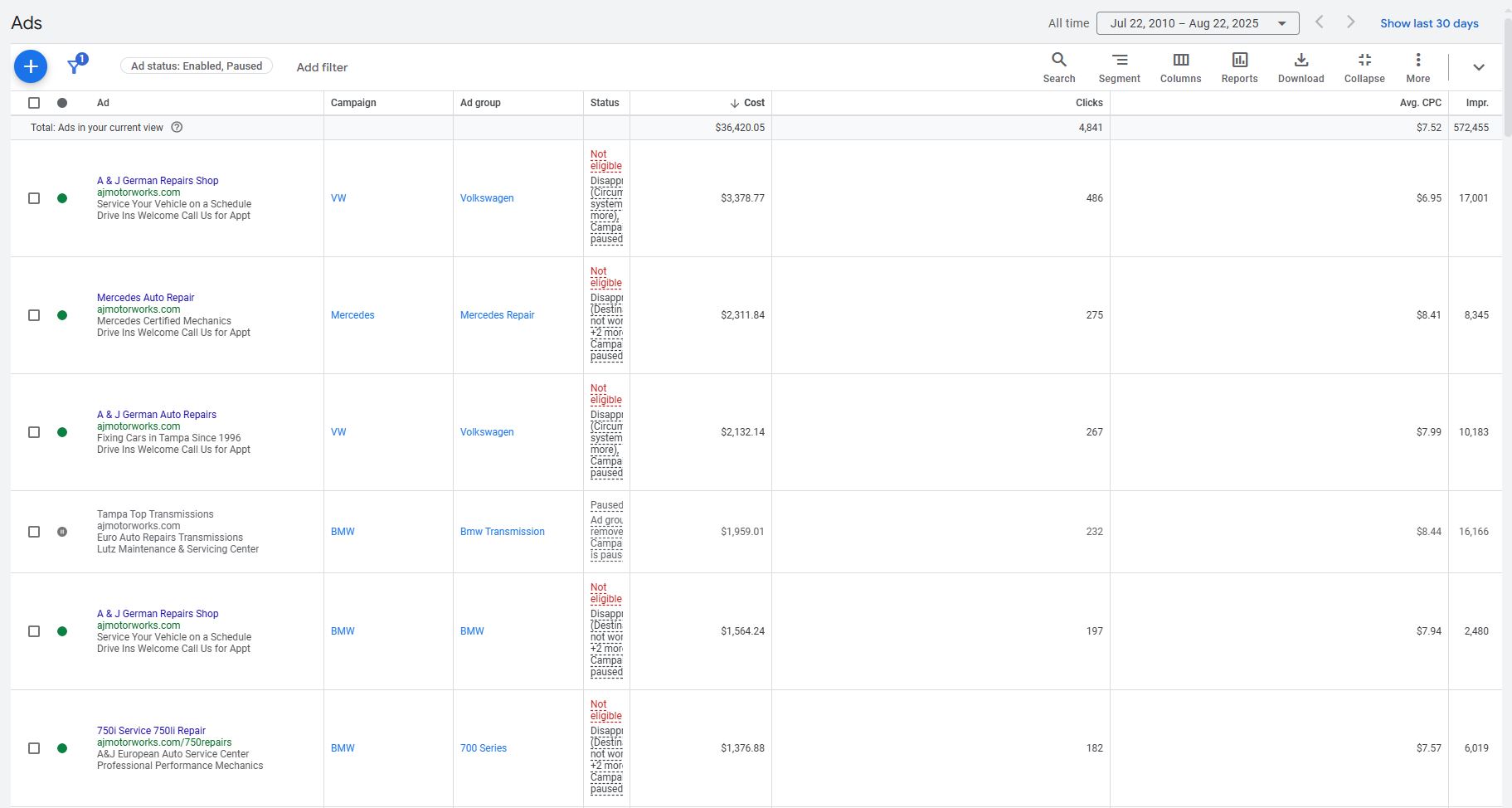This screenshot has width=1512, height=808.
Task: Click the total cost $36,420.05 cell
Action: (x=740, y=128)
